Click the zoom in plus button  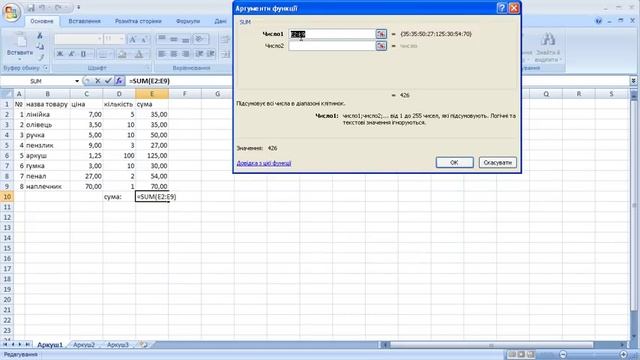coord(623,354)
